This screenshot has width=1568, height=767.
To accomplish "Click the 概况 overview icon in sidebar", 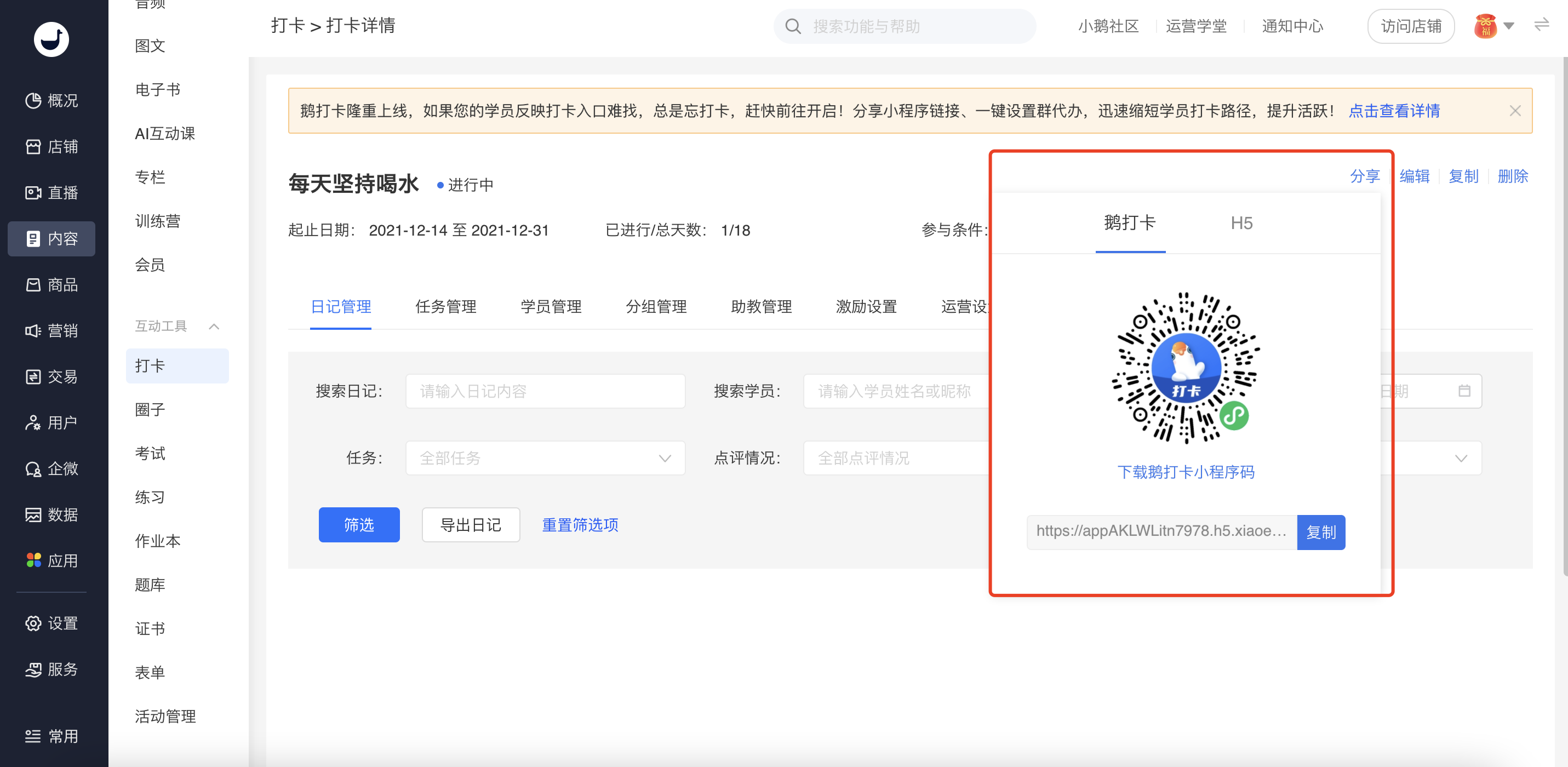I will [x=33, y=100].
